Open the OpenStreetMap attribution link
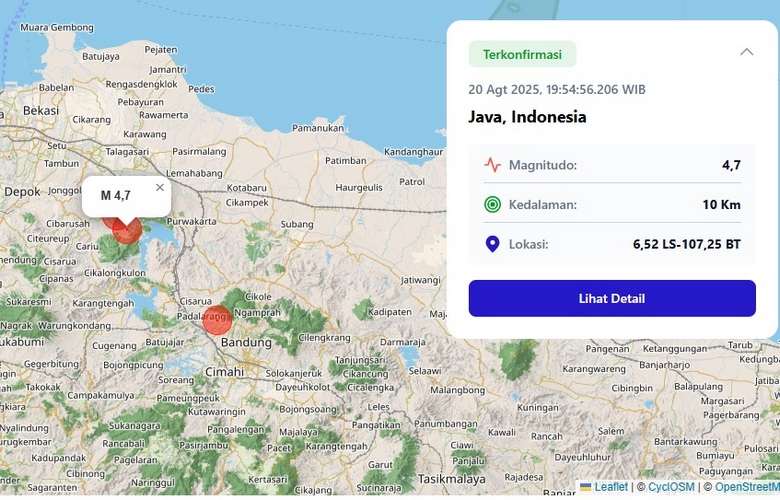Image resolution: width=780 pixels, height=500 pixels. pos(746,487)
